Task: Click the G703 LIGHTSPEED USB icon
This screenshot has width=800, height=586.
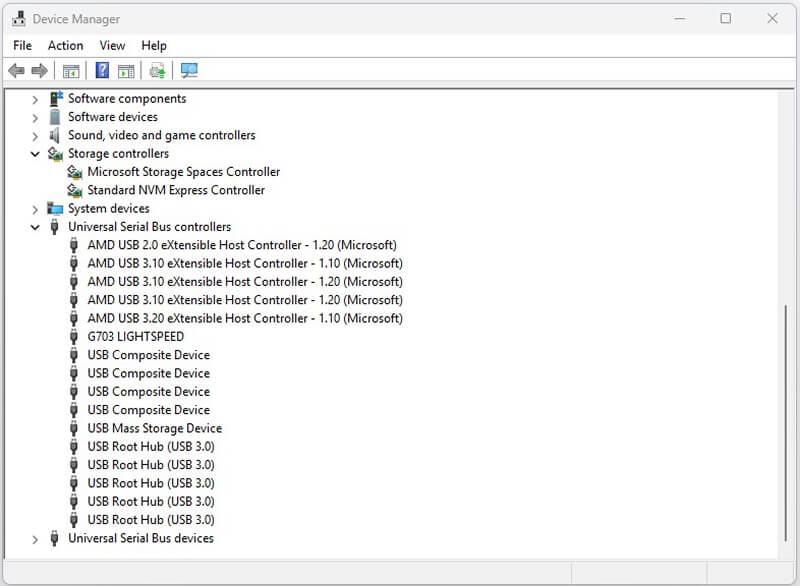Action: (x=74, y=337)
